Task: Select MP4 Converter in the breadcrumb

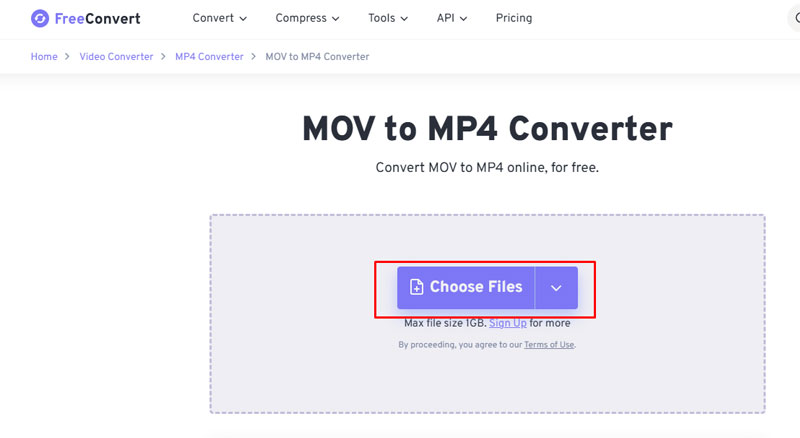Action: click(x=209, y=57)
